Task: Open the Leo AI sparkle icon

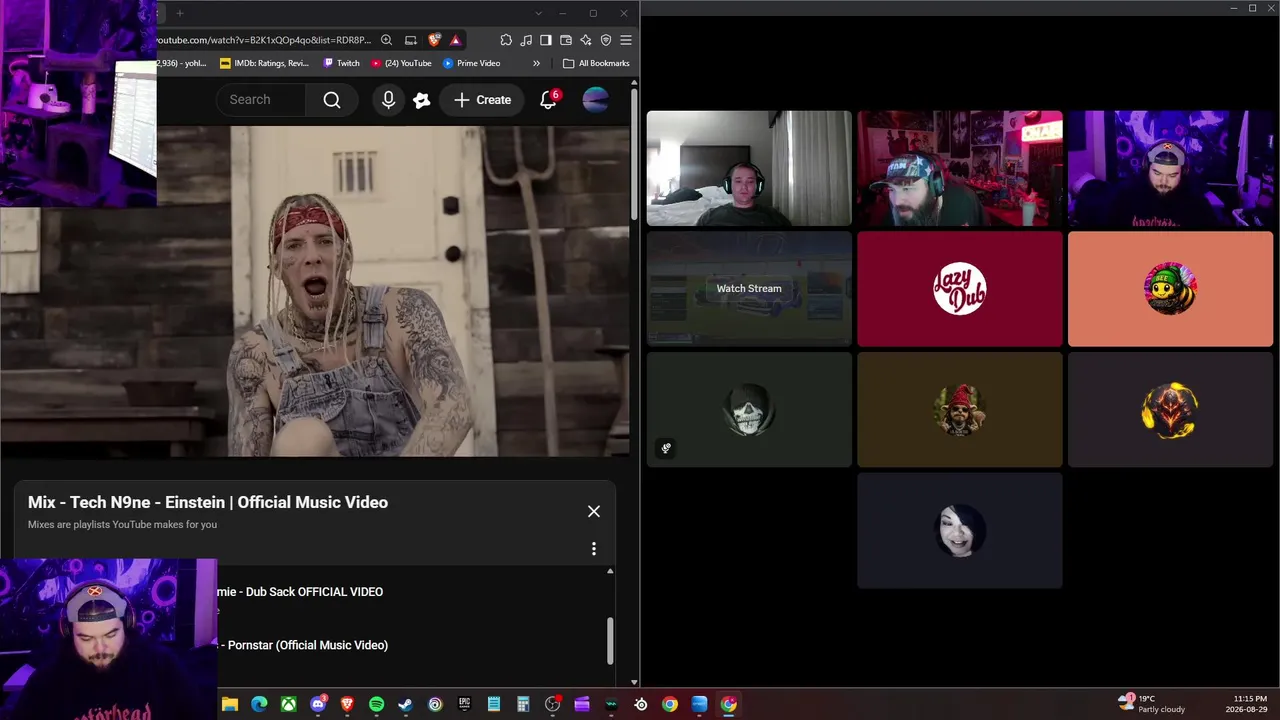Action: point(586,40)
